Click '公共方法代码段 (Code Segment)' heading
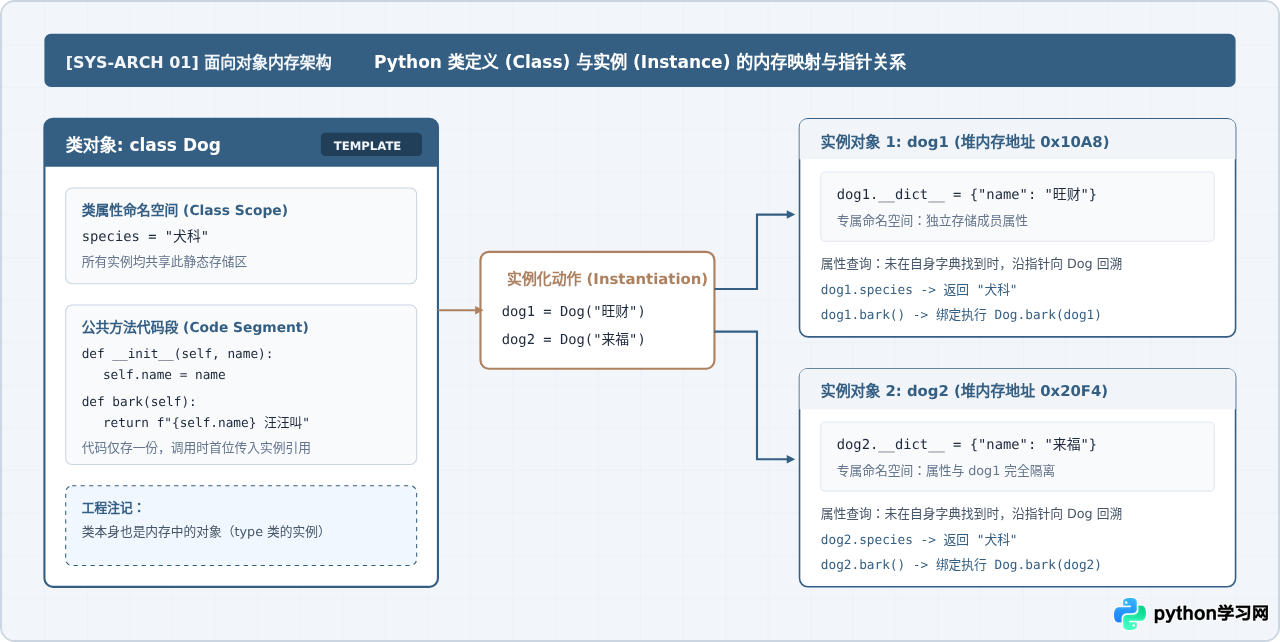Viewport: 1280px width, 642px height. (x=195, y=327)
